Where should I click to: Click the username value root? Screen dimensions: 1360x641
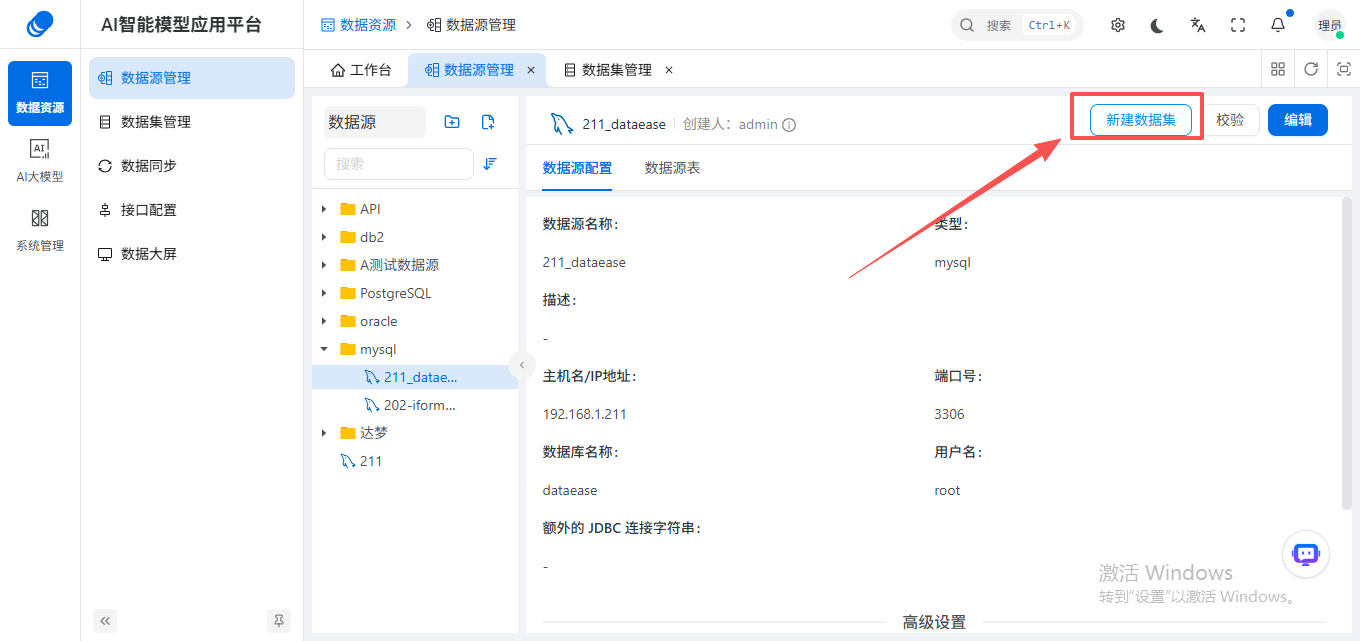947,490
